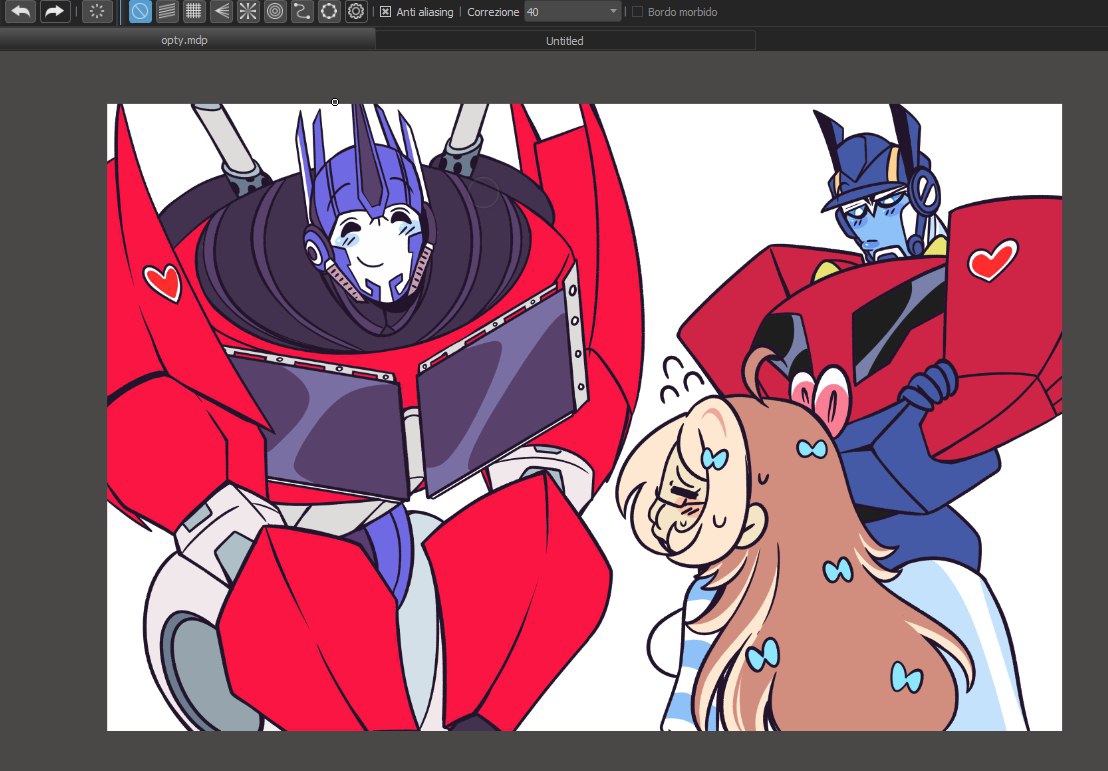The width and height of the screenshot is (1108, 771).
Task: Pick the ellipse snap icon
Action: tap(329, 12)
